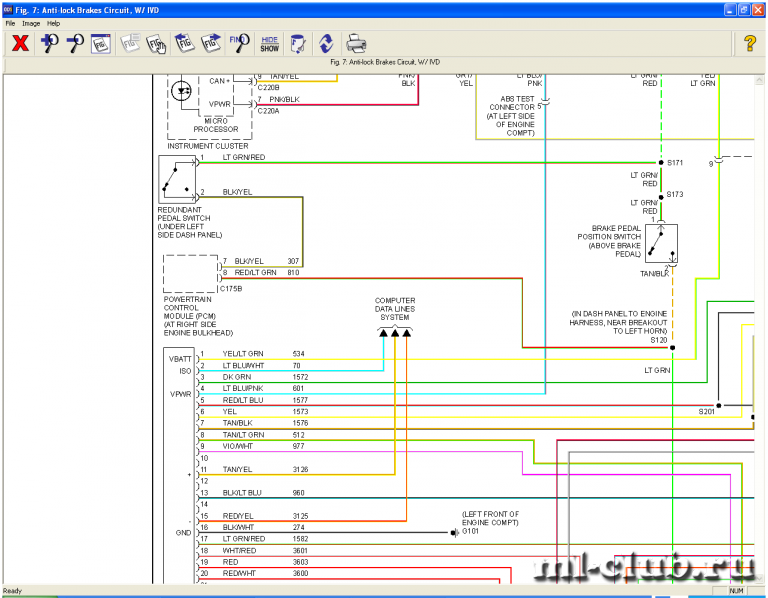Open the File menu
The image size is (768, 598).
point(10,23)
